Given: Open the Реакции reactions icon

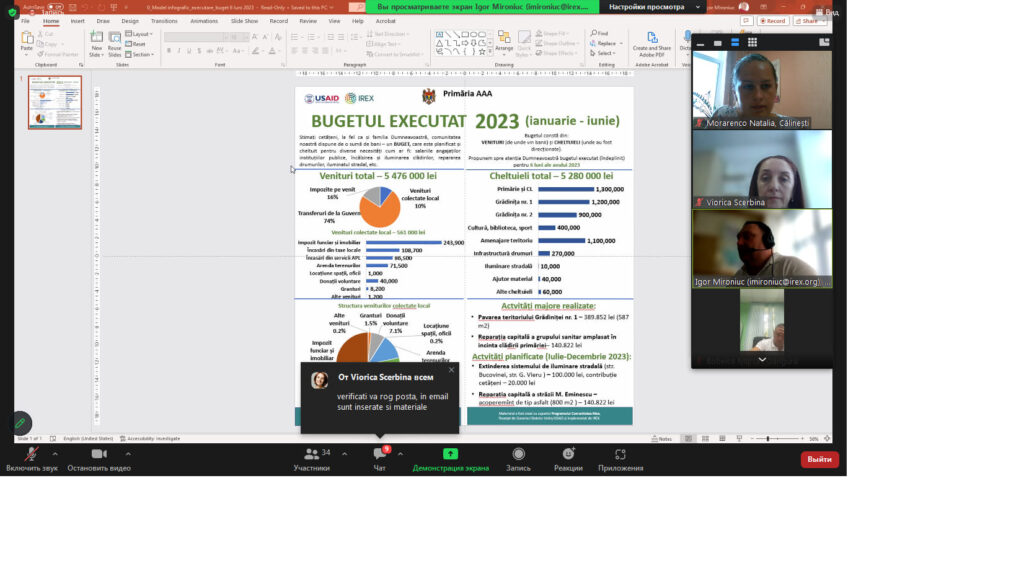Looking at the screenshot, I should click(x=568, y=455).
